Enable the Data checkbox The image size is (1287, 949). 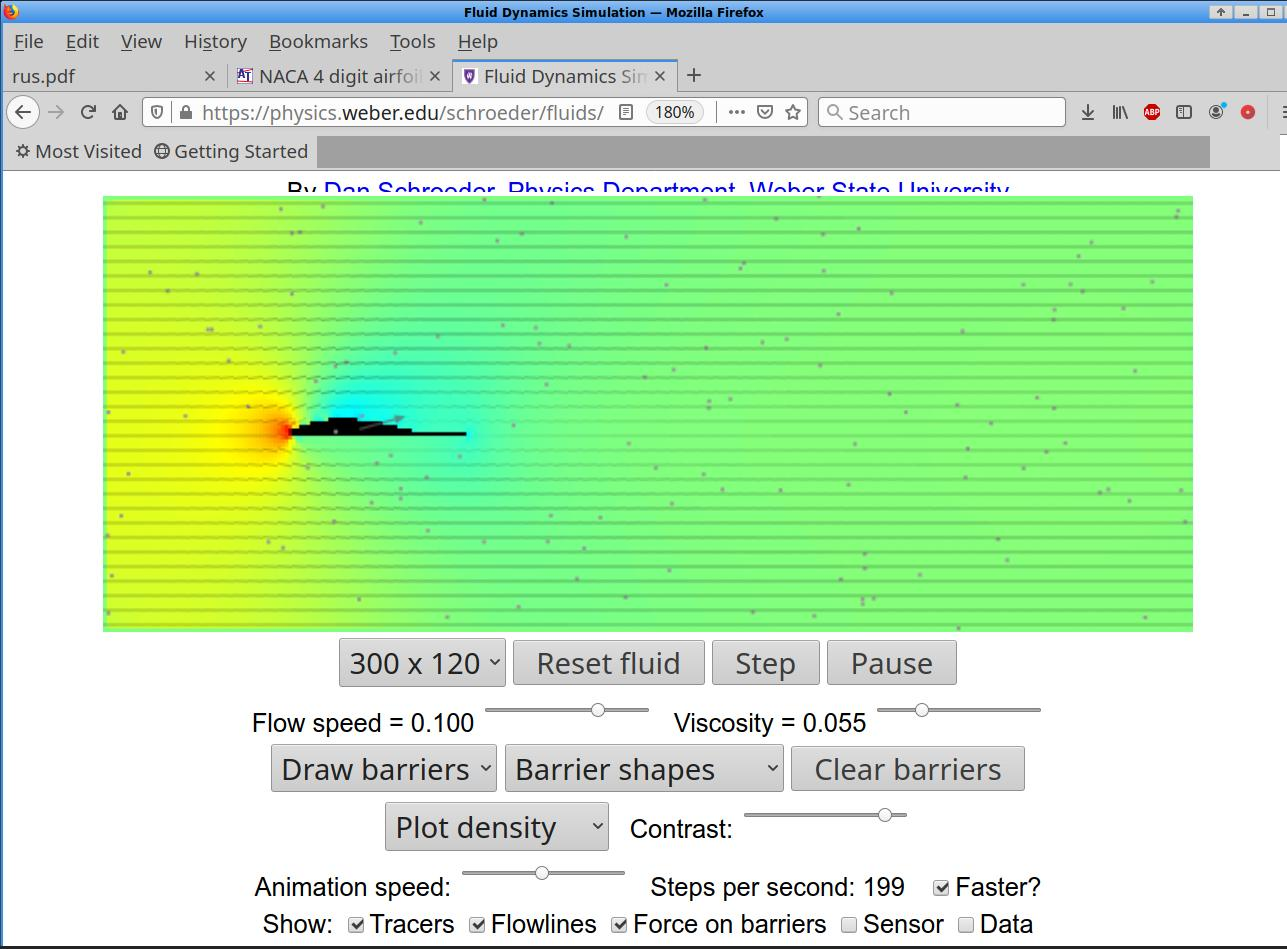[x=966, y=925]
